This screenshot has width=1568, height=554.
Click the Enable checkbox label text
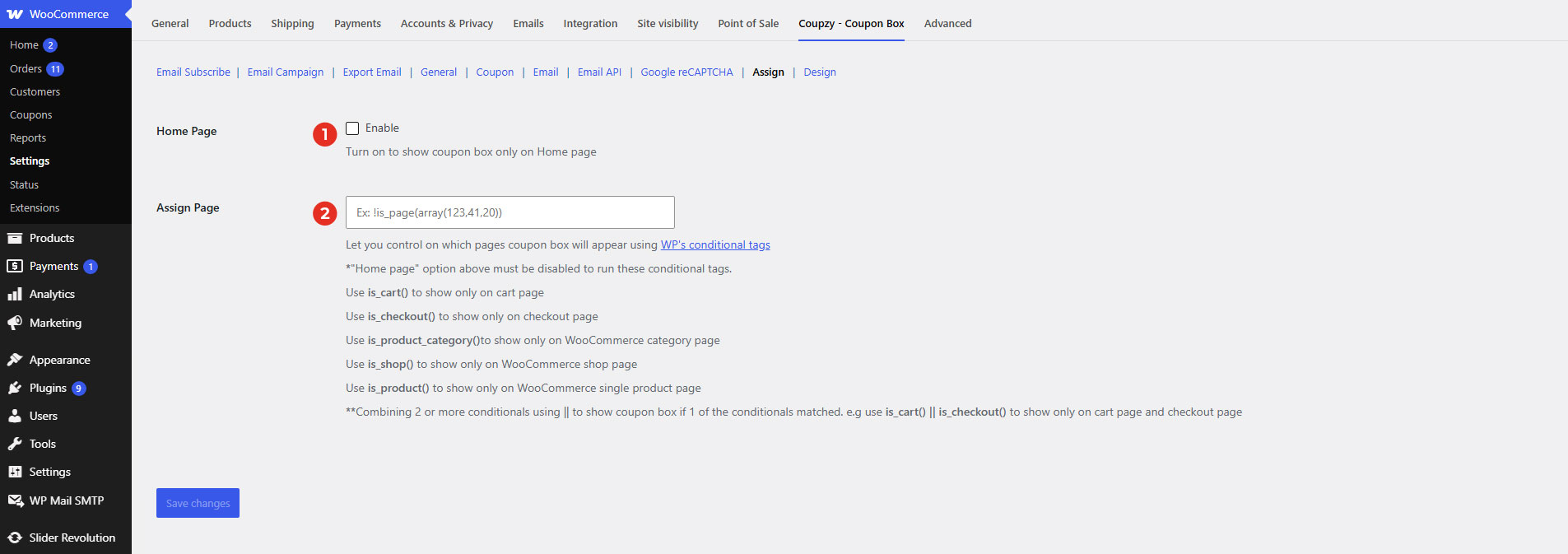tap(382, 128)
